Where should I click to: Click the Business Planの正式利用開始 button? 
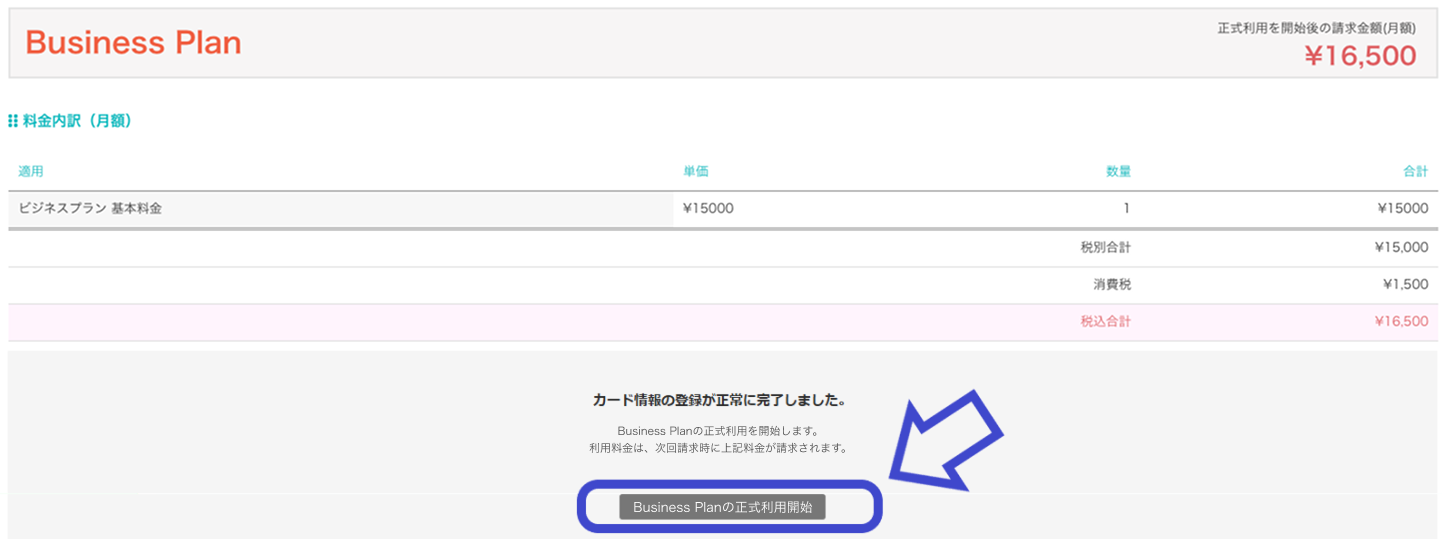722,507
